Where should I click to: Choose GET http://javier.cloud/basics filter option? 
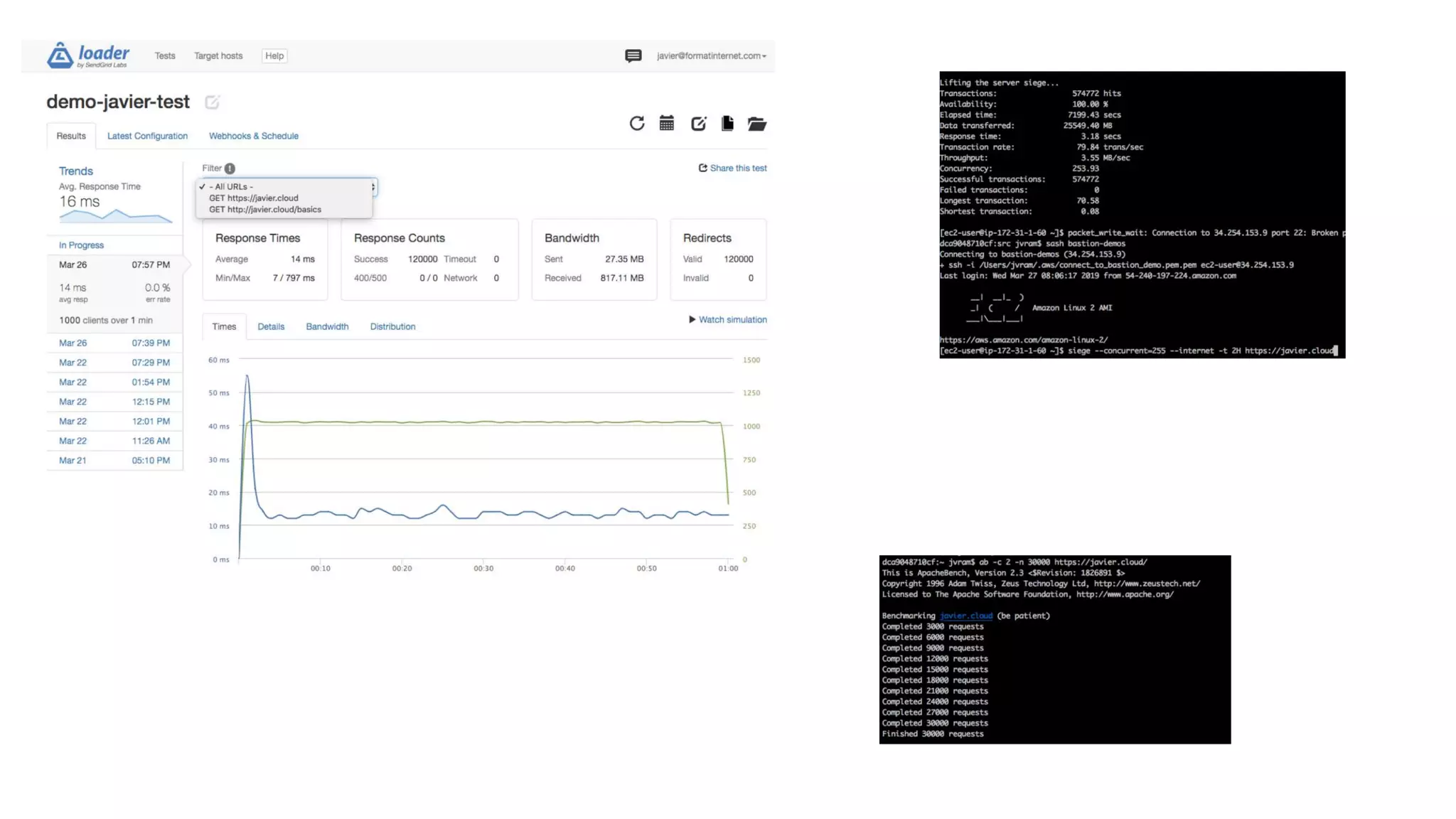tap(264, 210)
